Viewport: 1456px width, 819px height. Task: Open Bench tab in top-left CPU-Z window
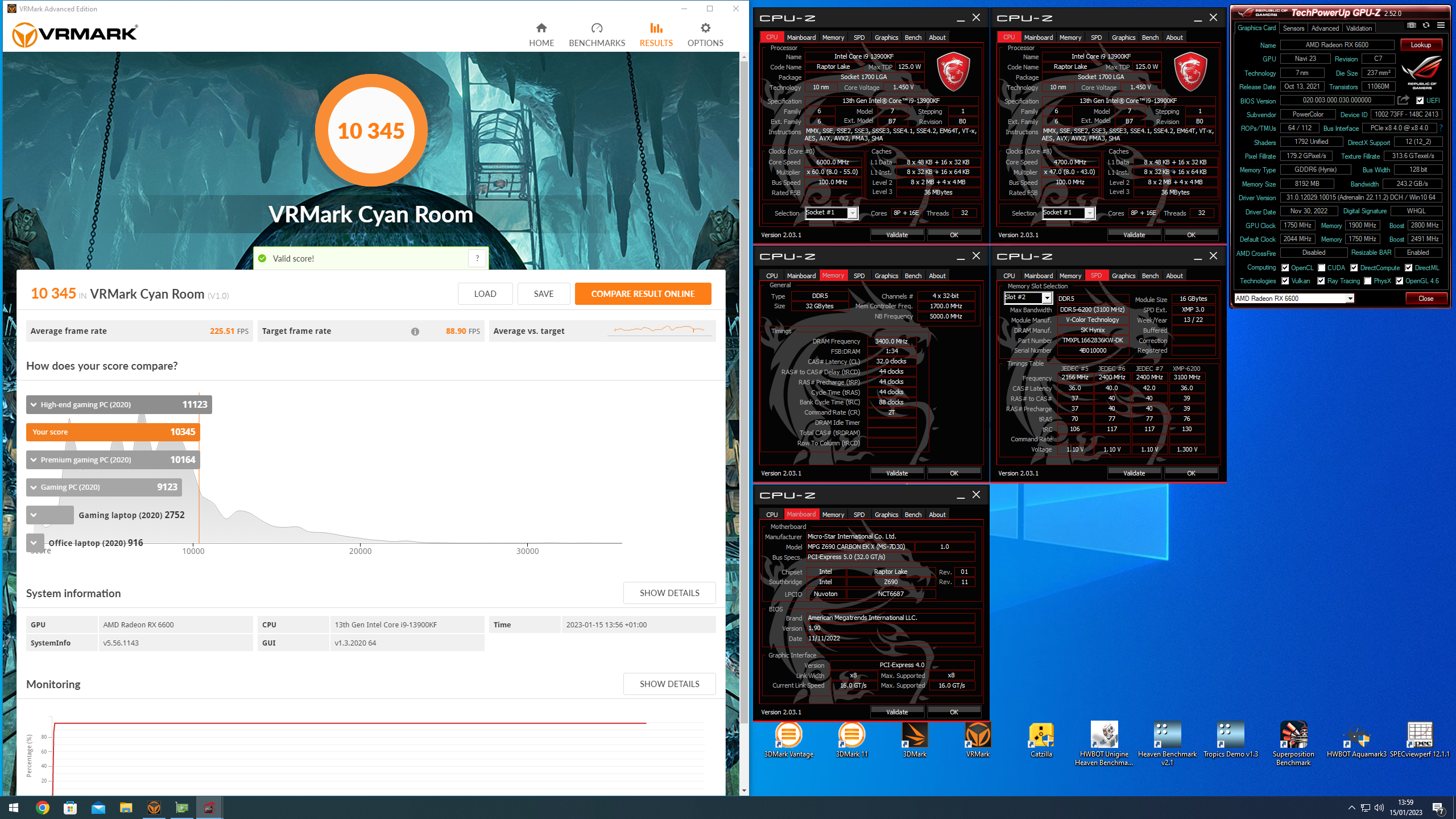(x=913, y=38)
